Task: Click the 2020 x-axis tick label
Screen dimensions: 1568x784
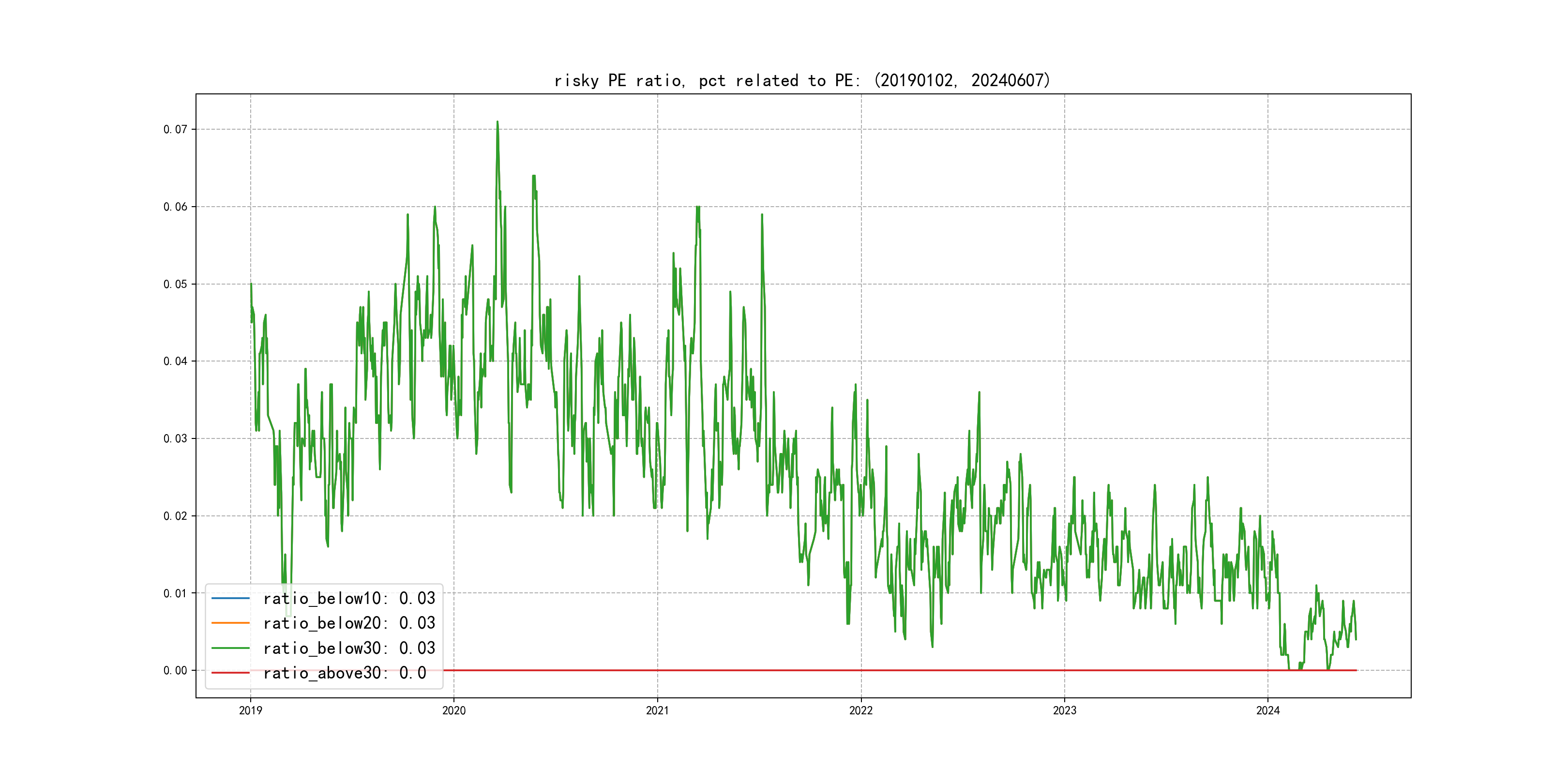Action: tap(453, 710)
